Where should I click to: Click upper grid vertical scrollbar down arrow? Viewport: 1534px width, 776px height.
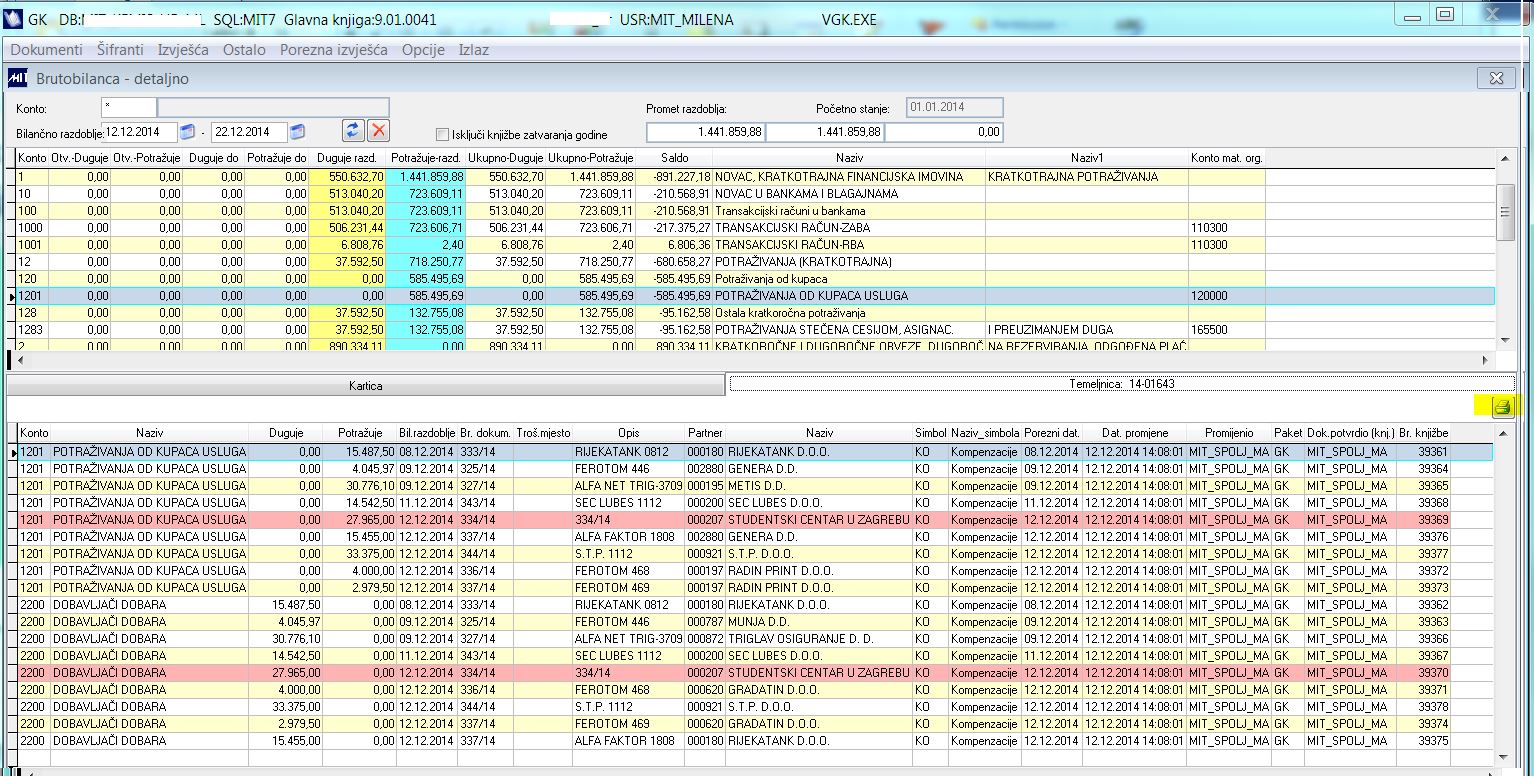click(x=1505, y=341)
